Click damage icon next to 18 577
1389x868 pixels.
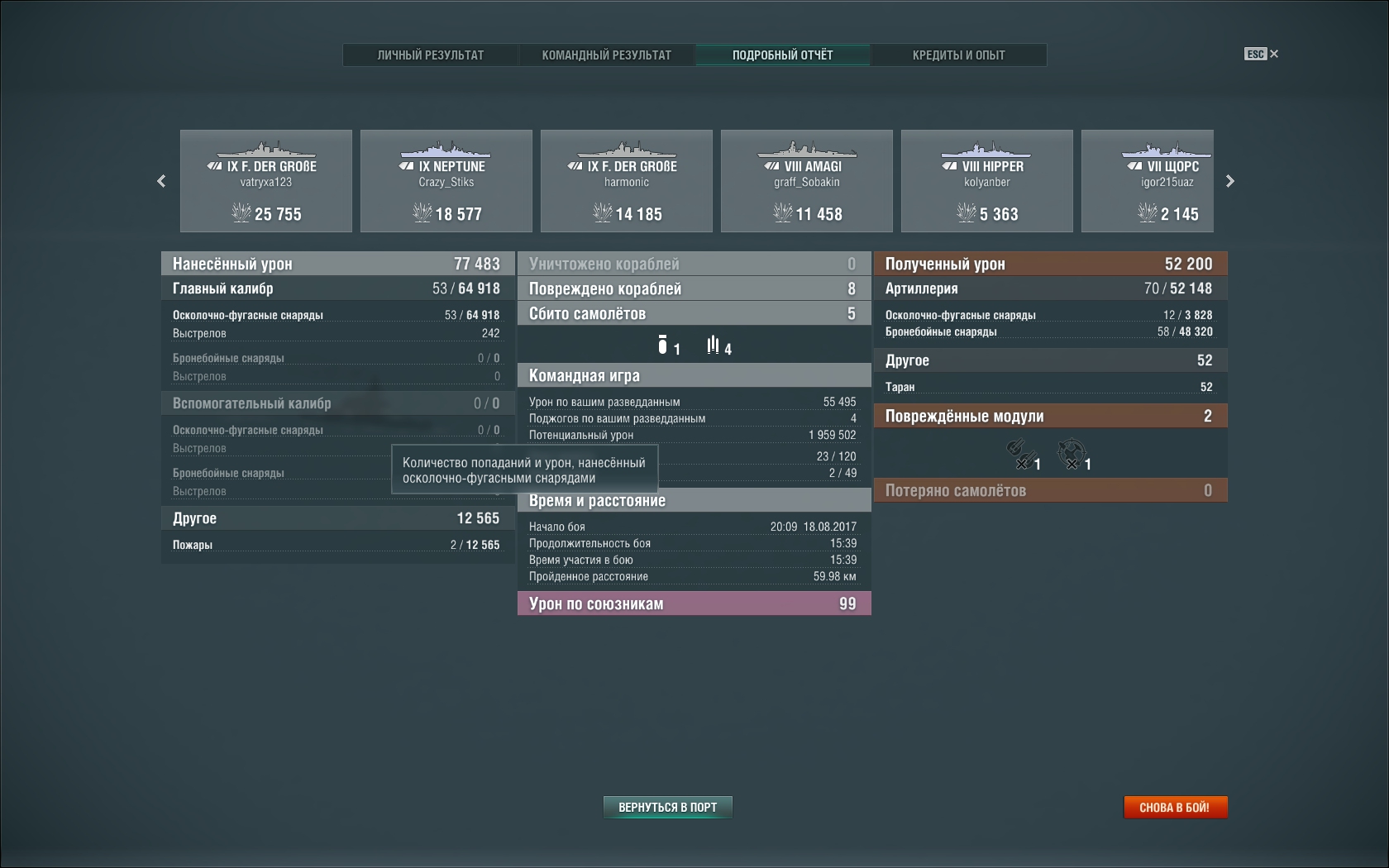coord(422,213)
